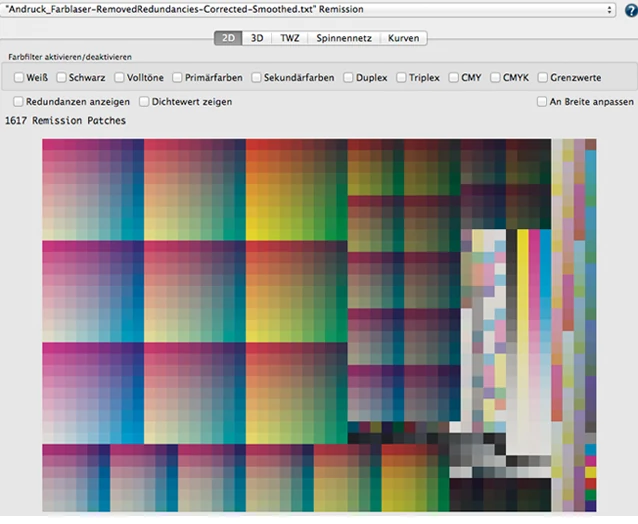Enable An Breite anpassen checkbox

tap(542, 102)
